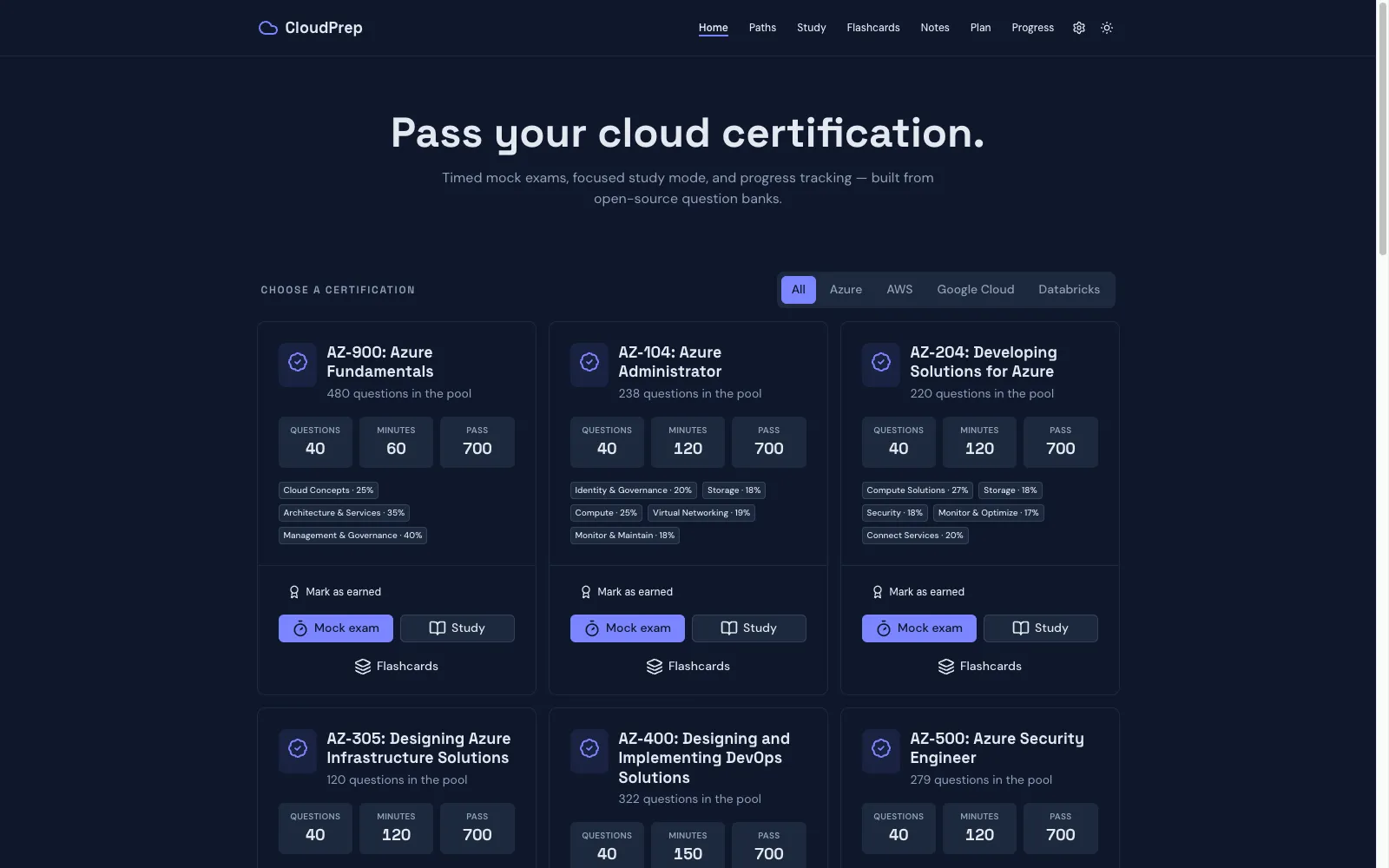
Task: Open the Plan page
Action: tap(981, 28)
